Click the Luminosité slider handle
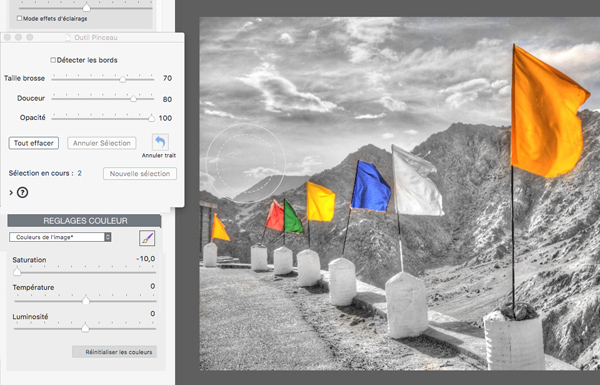This screenshot has width=600, height=385. tap(85, 328)
